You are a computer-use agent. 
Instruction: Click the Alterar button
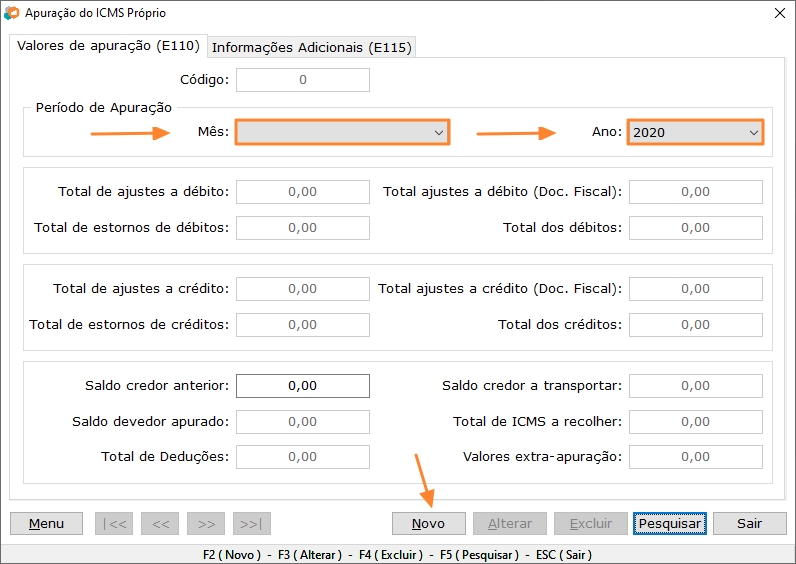(510, 523)
